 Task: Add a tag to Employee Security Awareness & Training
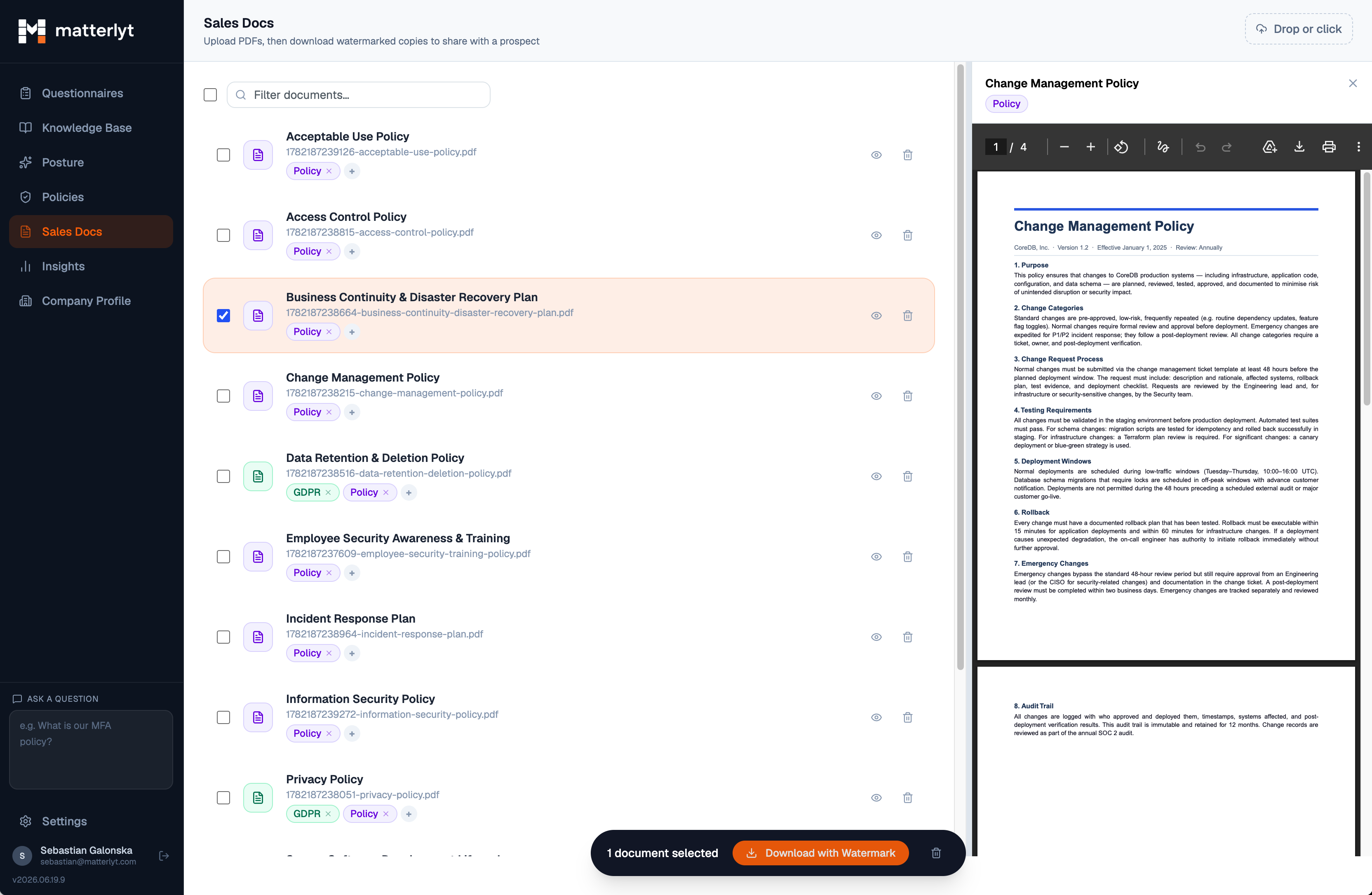coord(352,573)
